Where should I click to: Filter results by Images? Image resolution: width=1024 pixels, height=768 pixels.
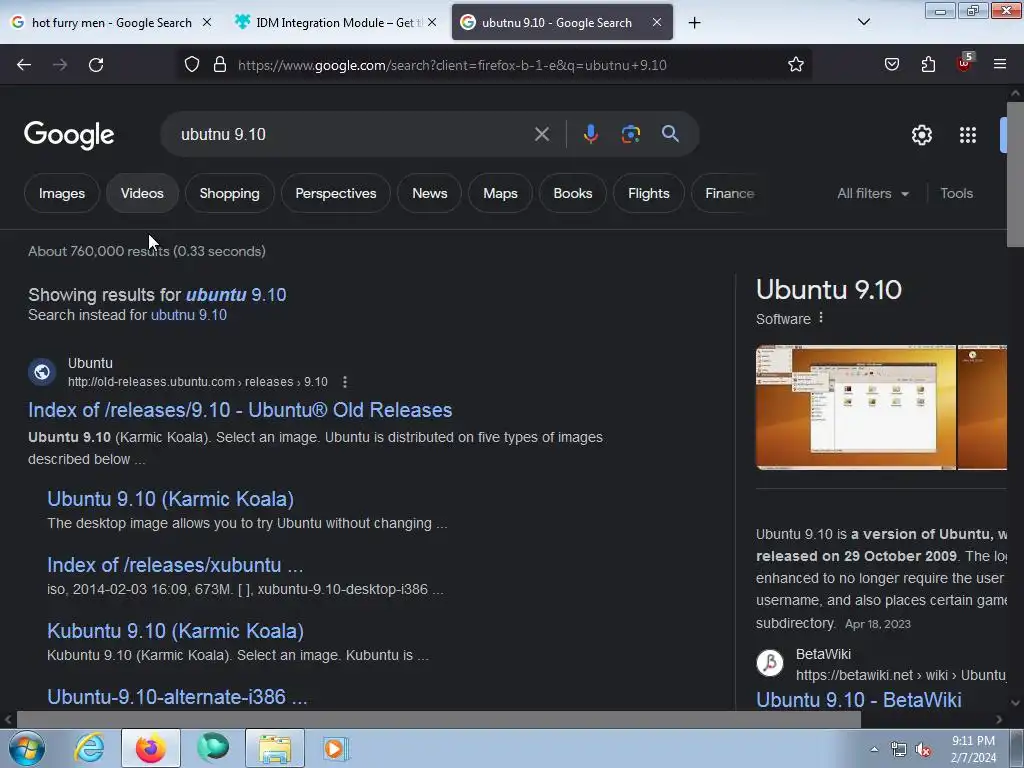61,193
